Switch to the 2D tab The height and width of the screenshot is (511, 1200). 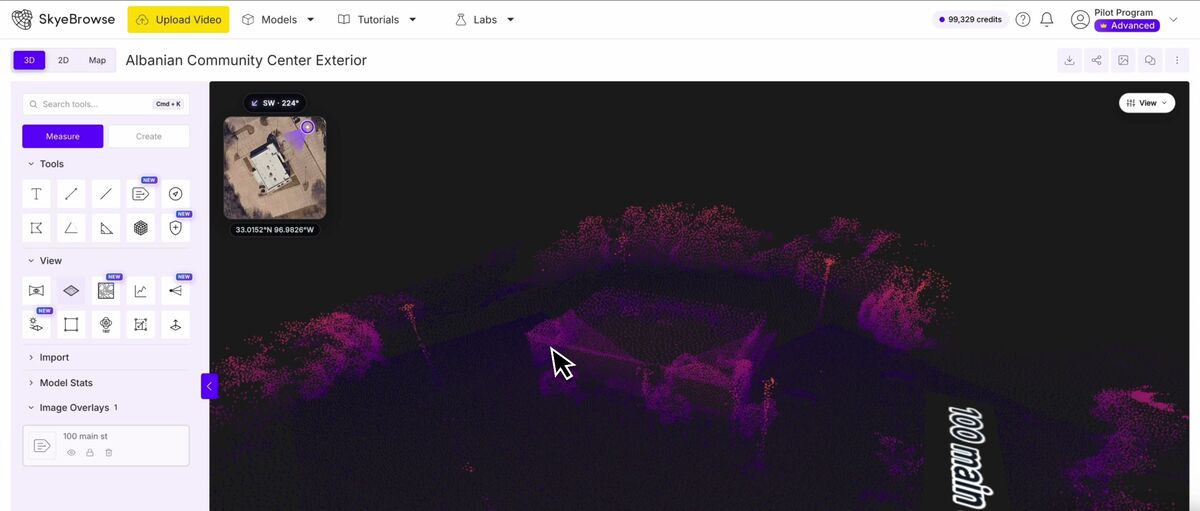click(63, 60)
